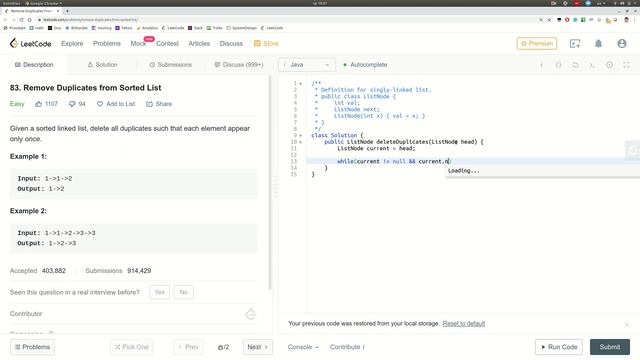Switch to the Solution tab

click(x=102, y=64)
